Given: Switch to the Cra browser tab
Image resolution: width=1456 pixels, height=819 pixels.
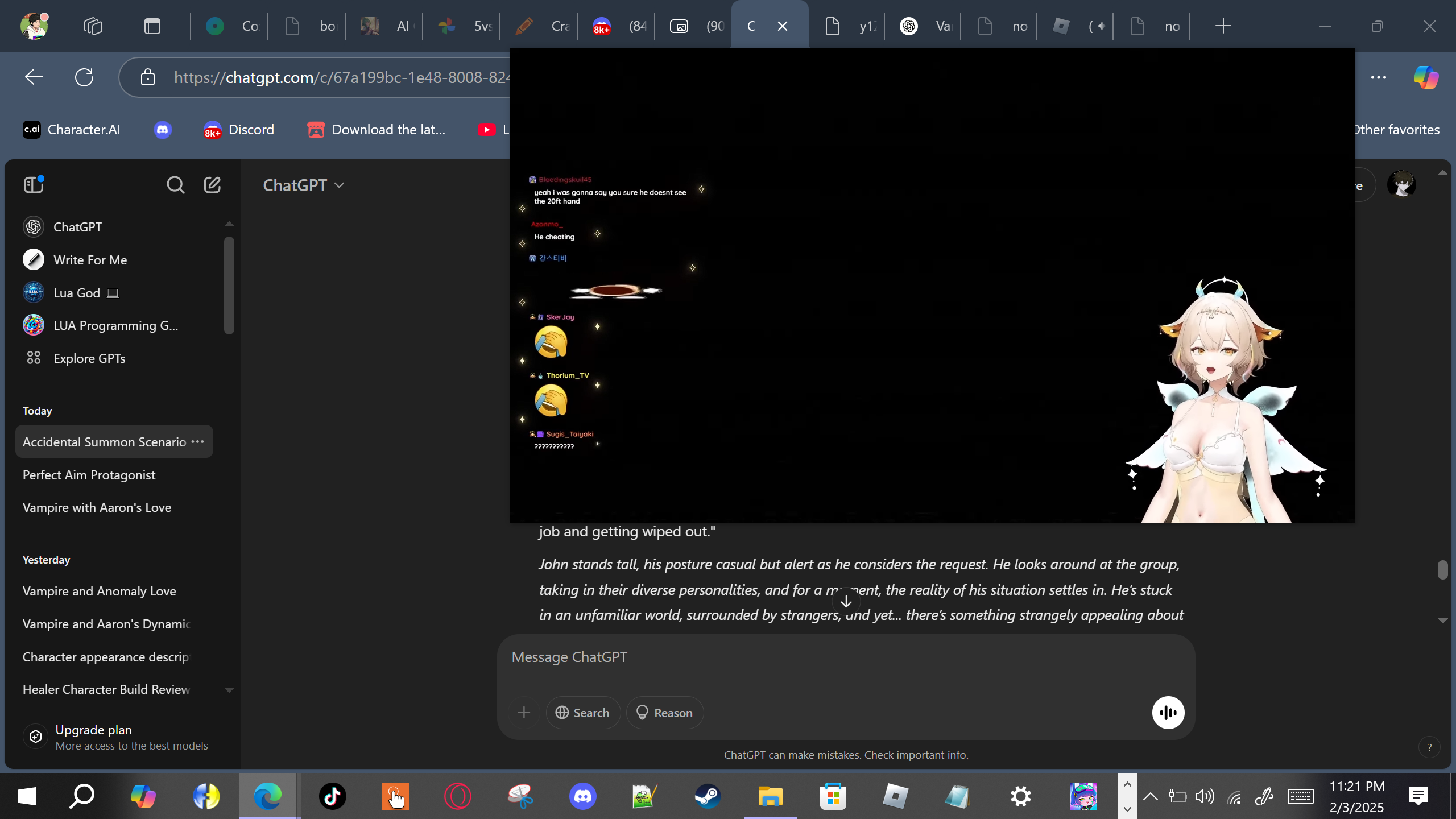Looking at the screenshot, I should [539, 26].
